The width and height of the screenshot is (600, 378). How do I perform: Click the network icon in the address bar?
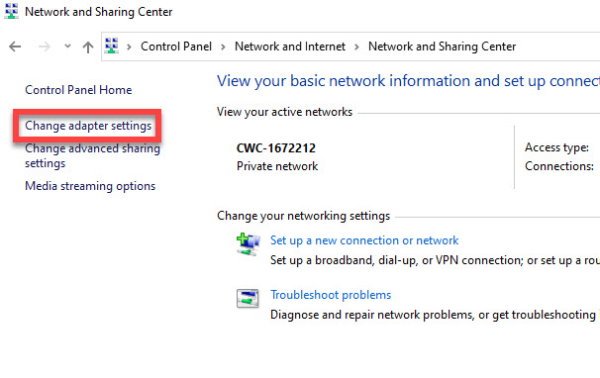(x=111, y=46)
